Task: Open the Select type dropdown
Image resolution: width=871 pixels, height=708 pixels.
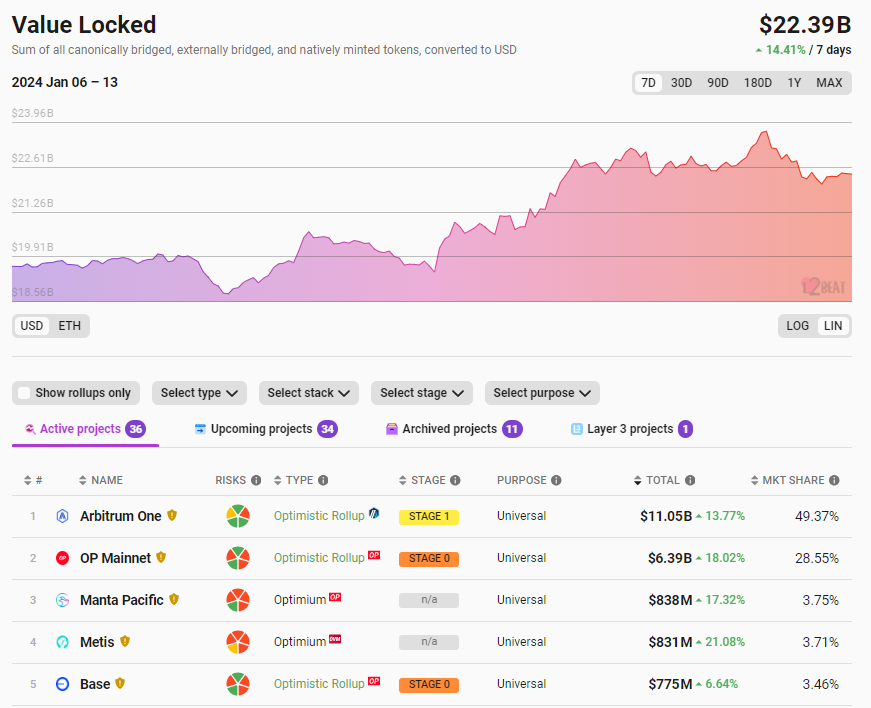Action: 201,393
